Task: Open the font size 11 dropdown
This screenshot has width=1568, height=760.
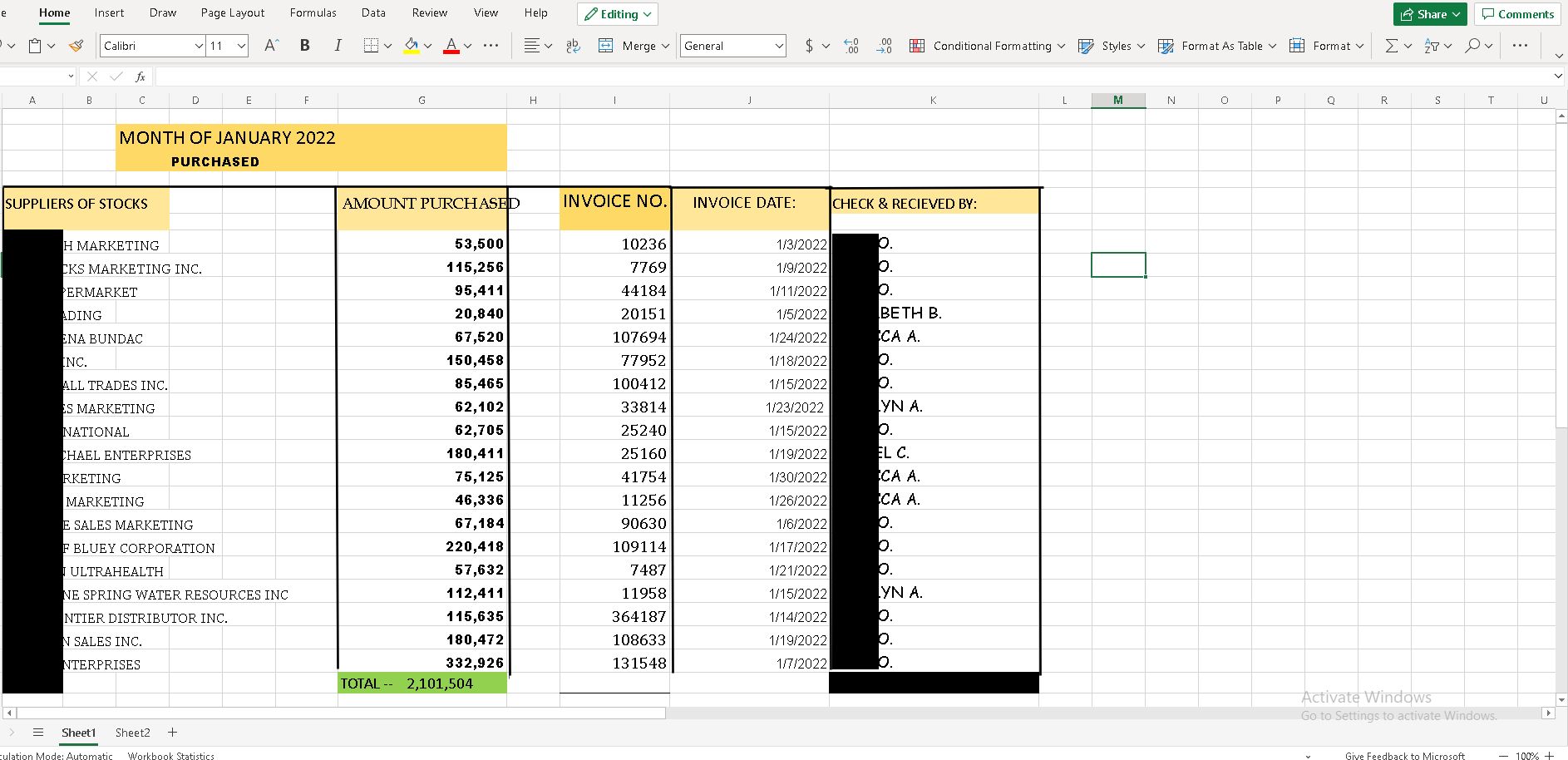Action: tap(241, 46)
